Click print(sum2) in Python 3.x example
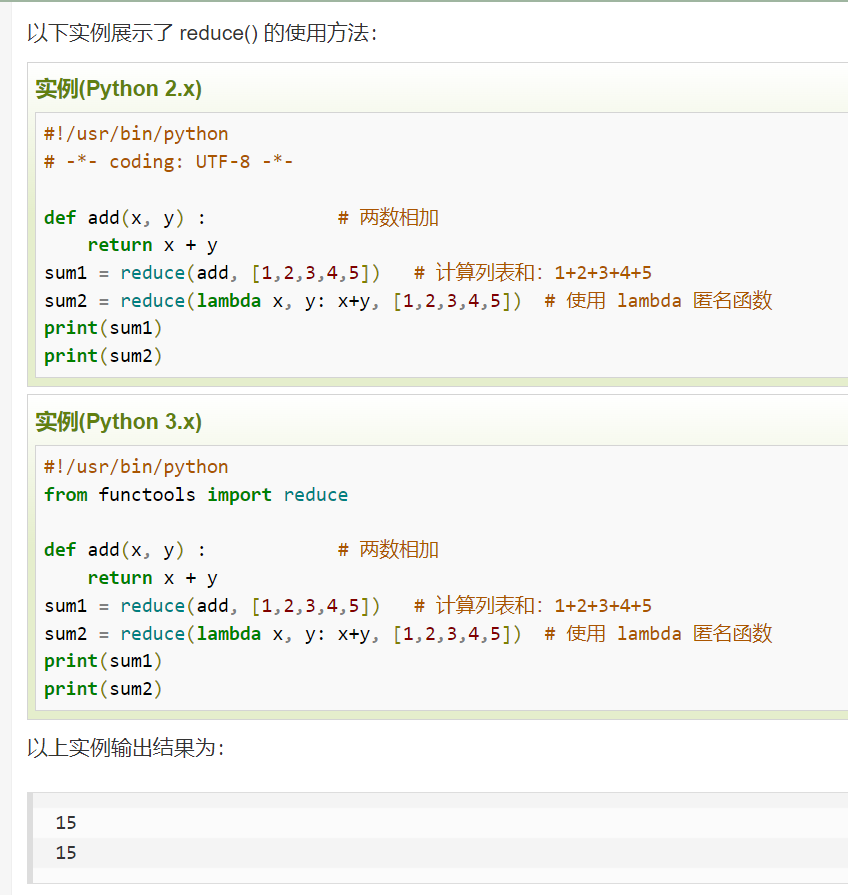The width and height of the screenshot is (848, 895). (x=103, y=689)
